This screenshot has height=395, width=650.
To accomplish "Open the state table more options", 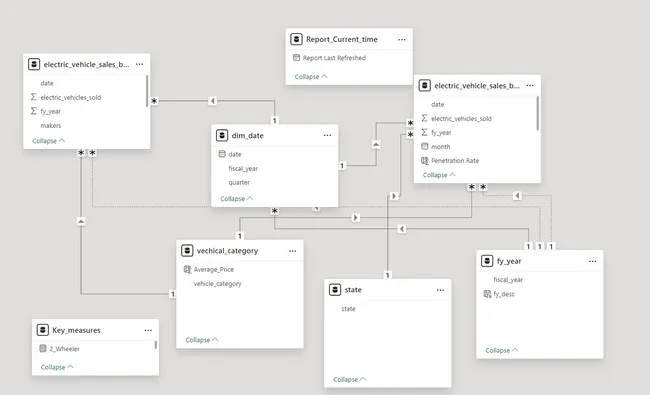I will 440,290.
